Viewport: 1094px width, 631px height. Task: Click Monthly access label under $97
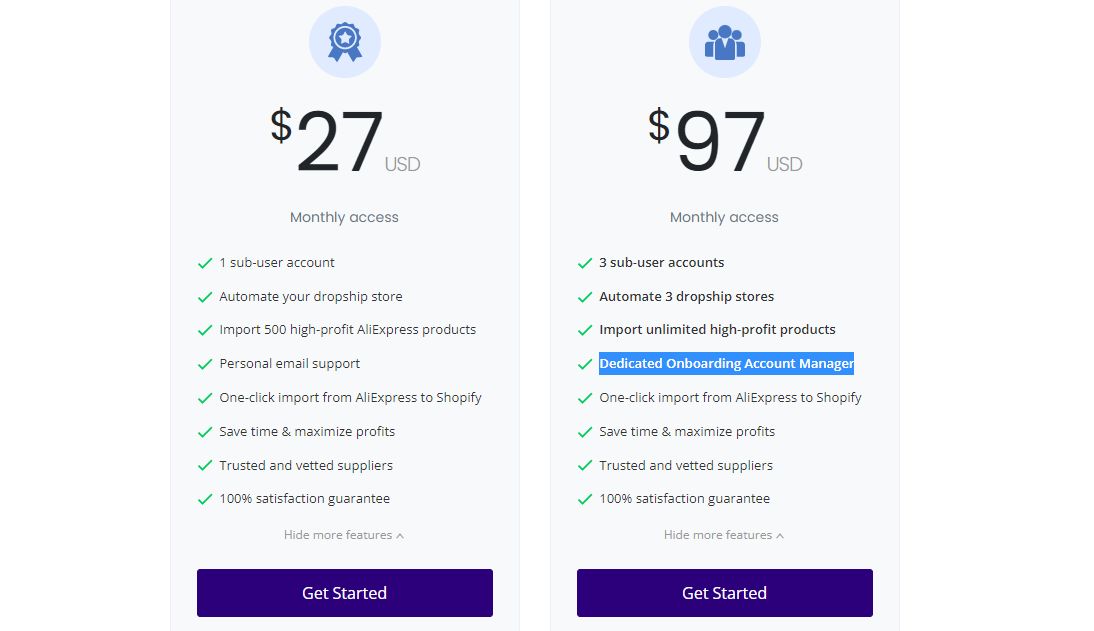724,217
